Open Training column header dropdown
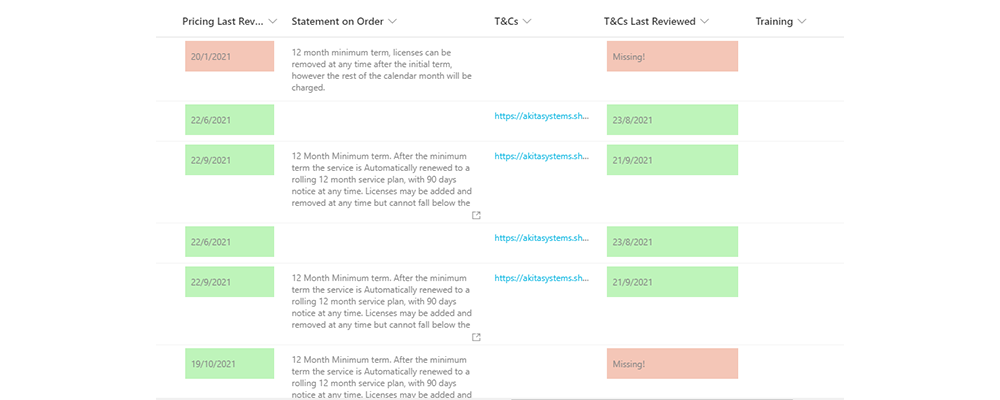Viewport: 1000px width, 400px height. pos(802,22)
